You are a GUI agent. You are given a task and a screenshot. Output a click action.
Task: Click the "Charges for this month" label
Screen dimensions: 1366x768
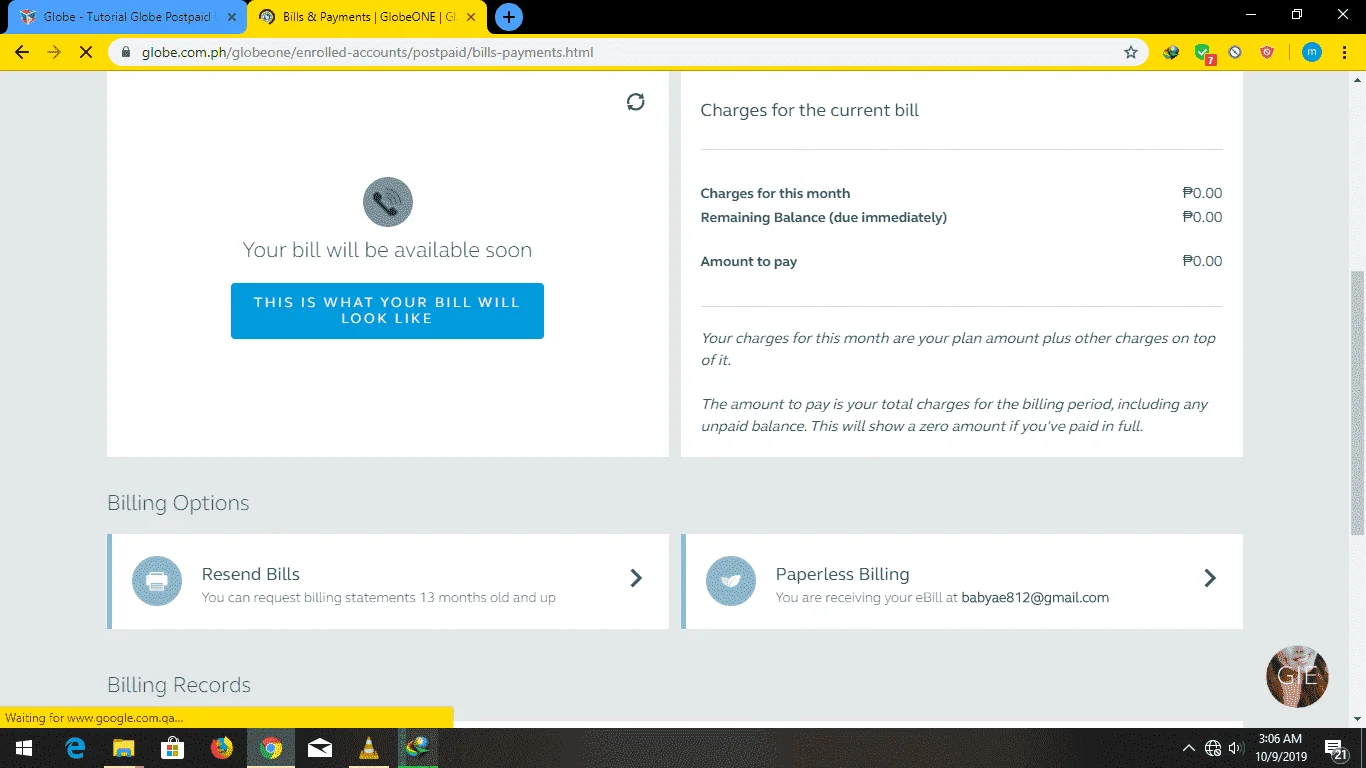(775, 194)
